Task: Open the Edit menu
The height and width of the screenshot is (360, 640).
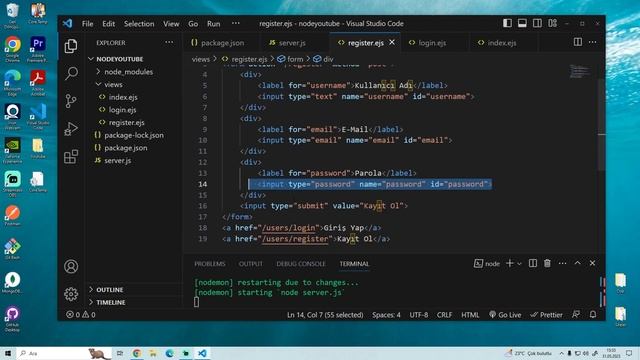Action: click(109, 24)
